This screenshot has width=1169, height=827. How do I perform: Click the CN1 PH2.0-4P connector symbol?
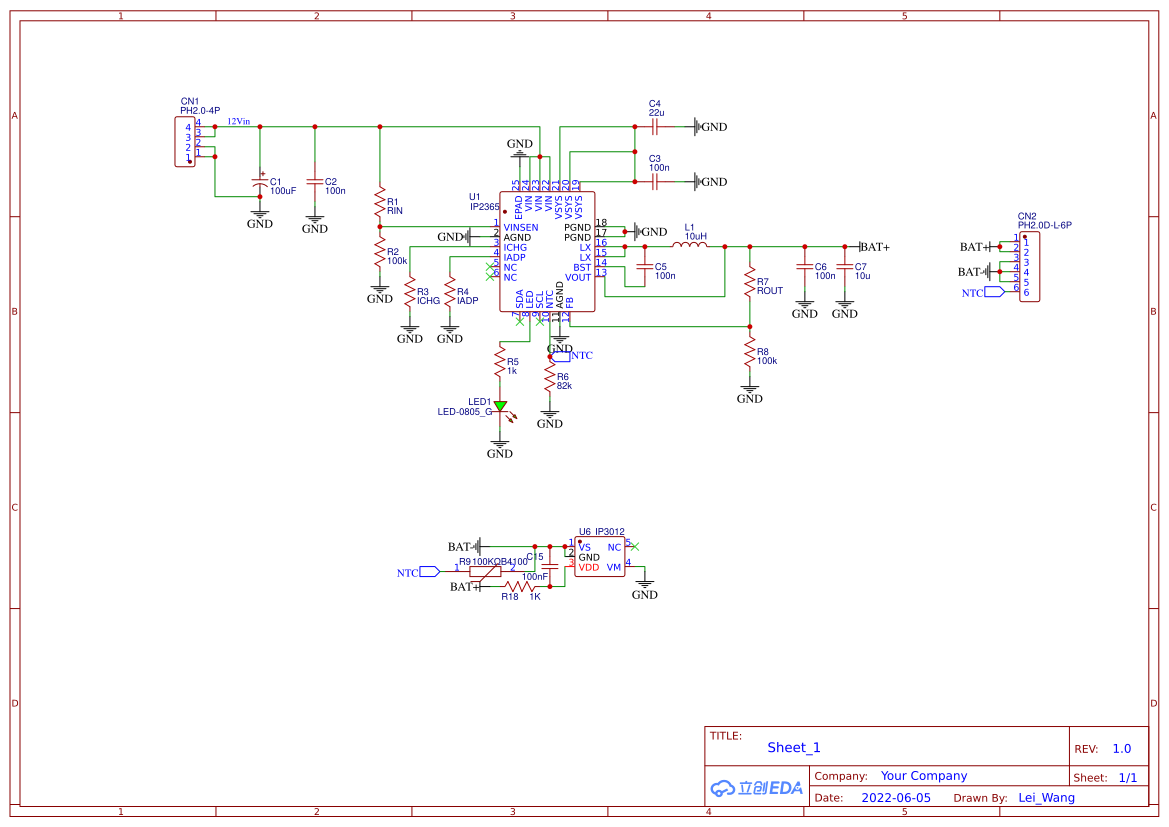click(x=185, y=142)
